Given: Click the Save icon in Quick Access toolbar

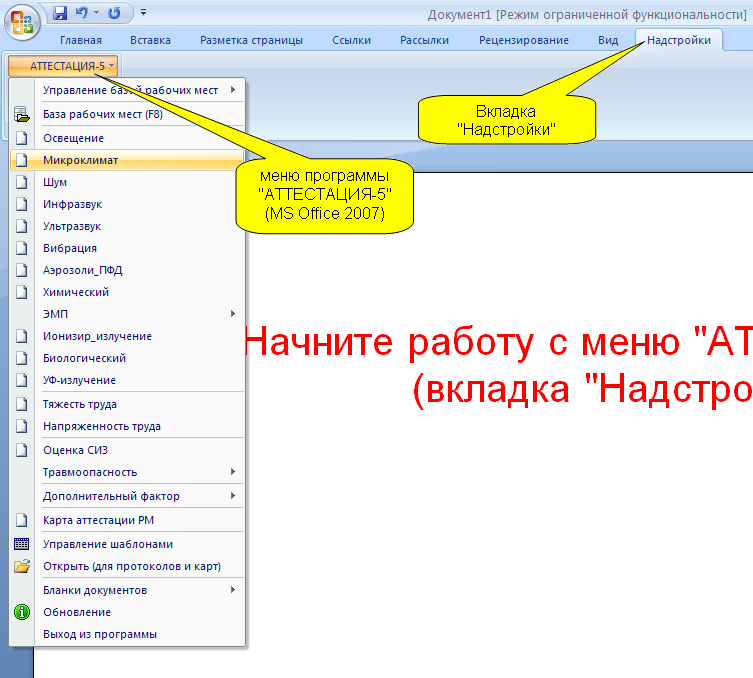Looking at the screenshot, I should tap(60, 12).
